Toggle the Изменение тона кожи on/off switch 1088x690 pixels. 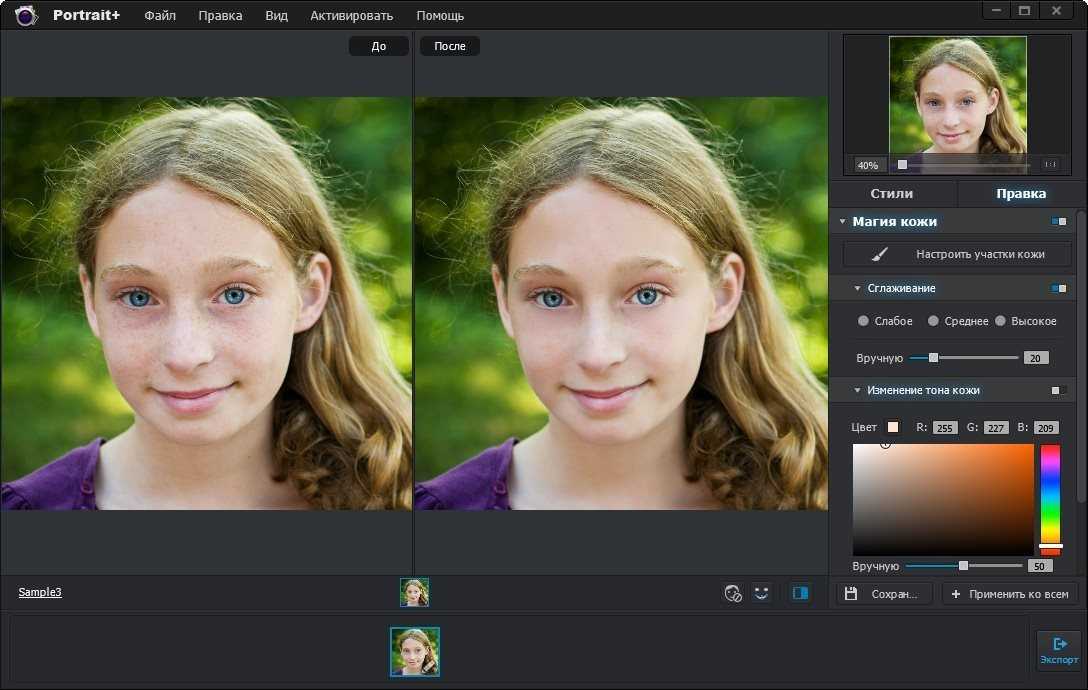pyautogui.click(x=1059, y=390)
